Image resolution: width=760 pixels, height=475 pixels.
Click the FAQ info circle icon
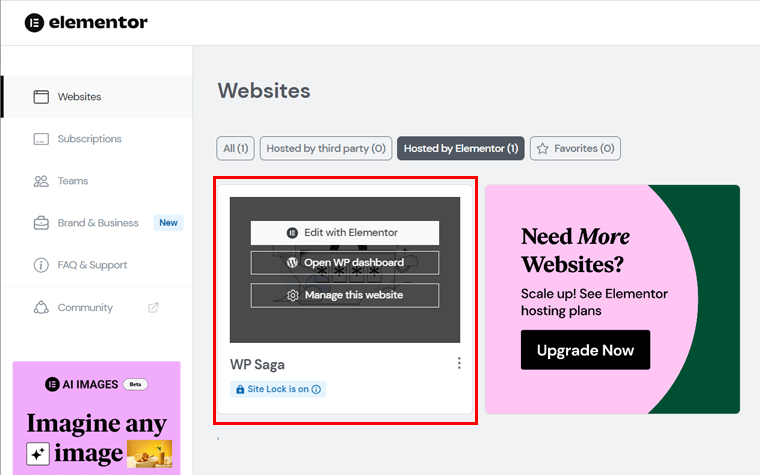tap(41, 265)
